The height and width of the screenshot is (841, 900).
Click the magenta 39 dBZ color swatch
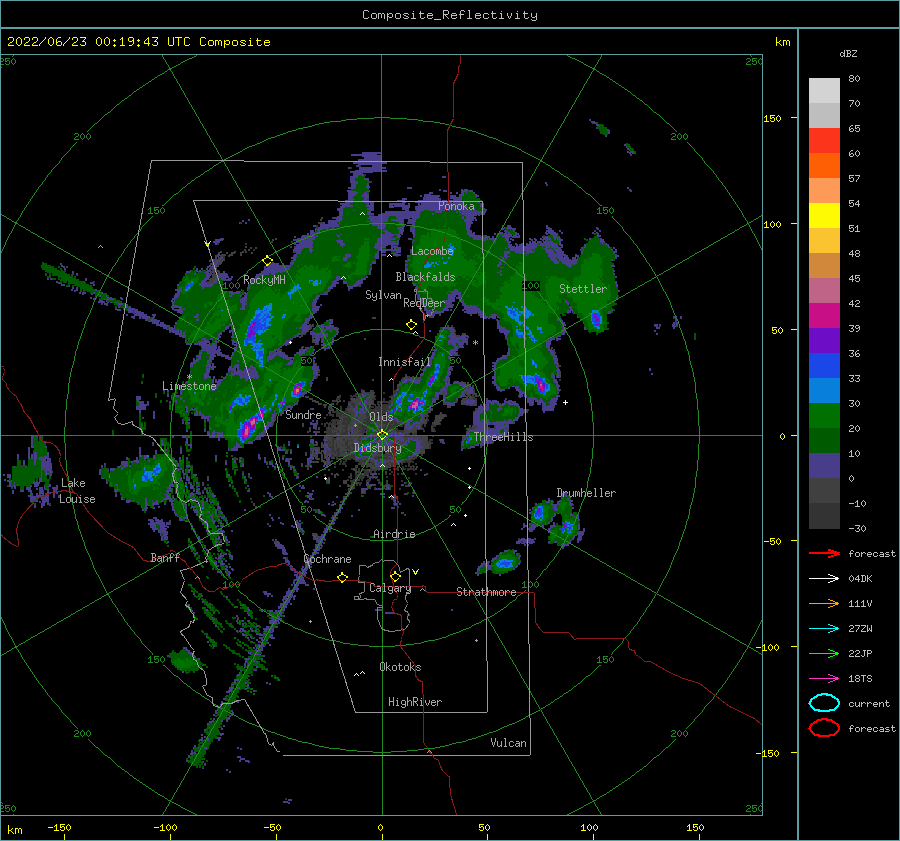tap(824, 315)
